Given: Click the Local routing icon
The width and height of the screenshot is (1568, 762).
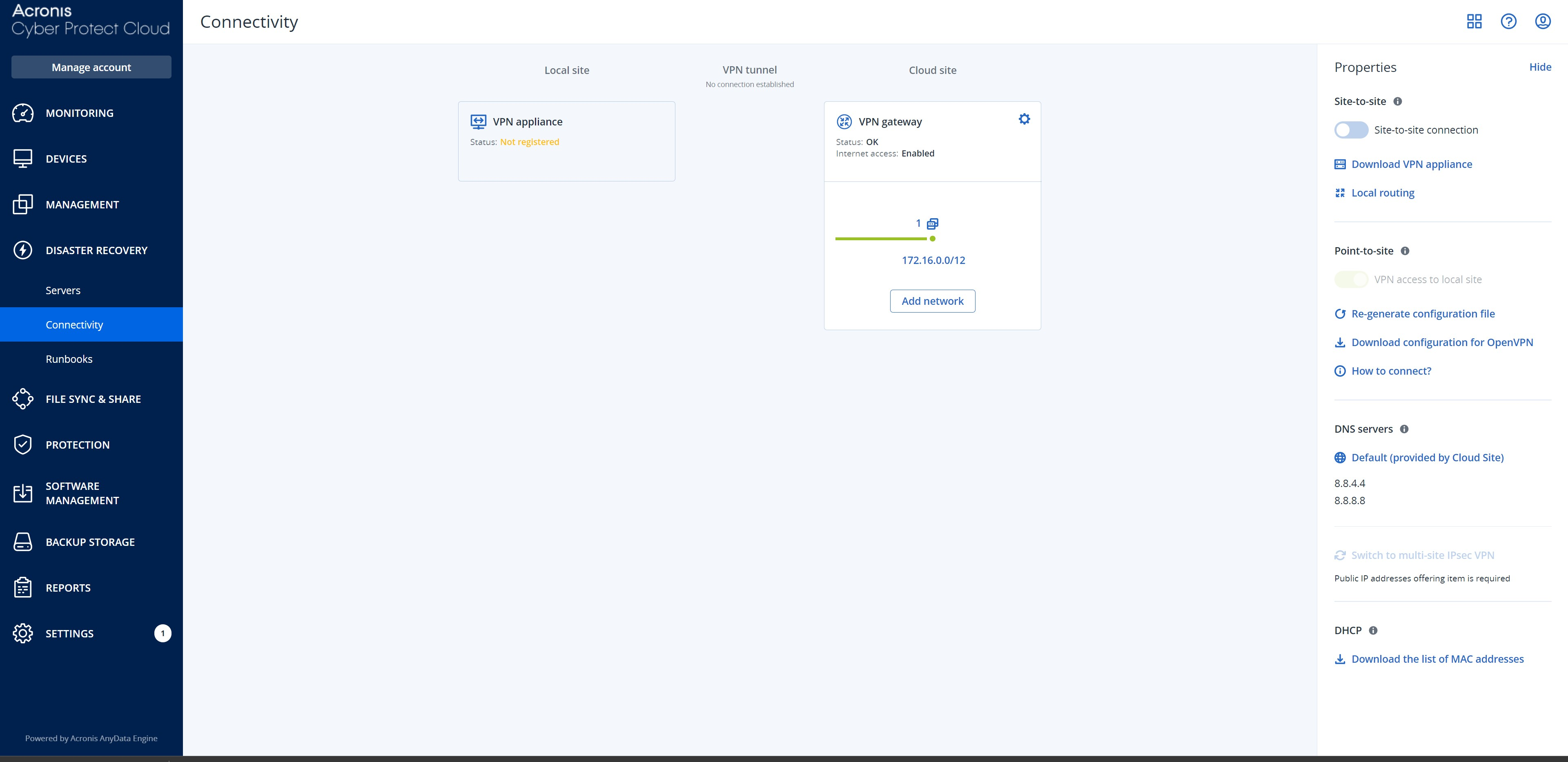Looking at the screenshot, I should [x=1339, y=192].
